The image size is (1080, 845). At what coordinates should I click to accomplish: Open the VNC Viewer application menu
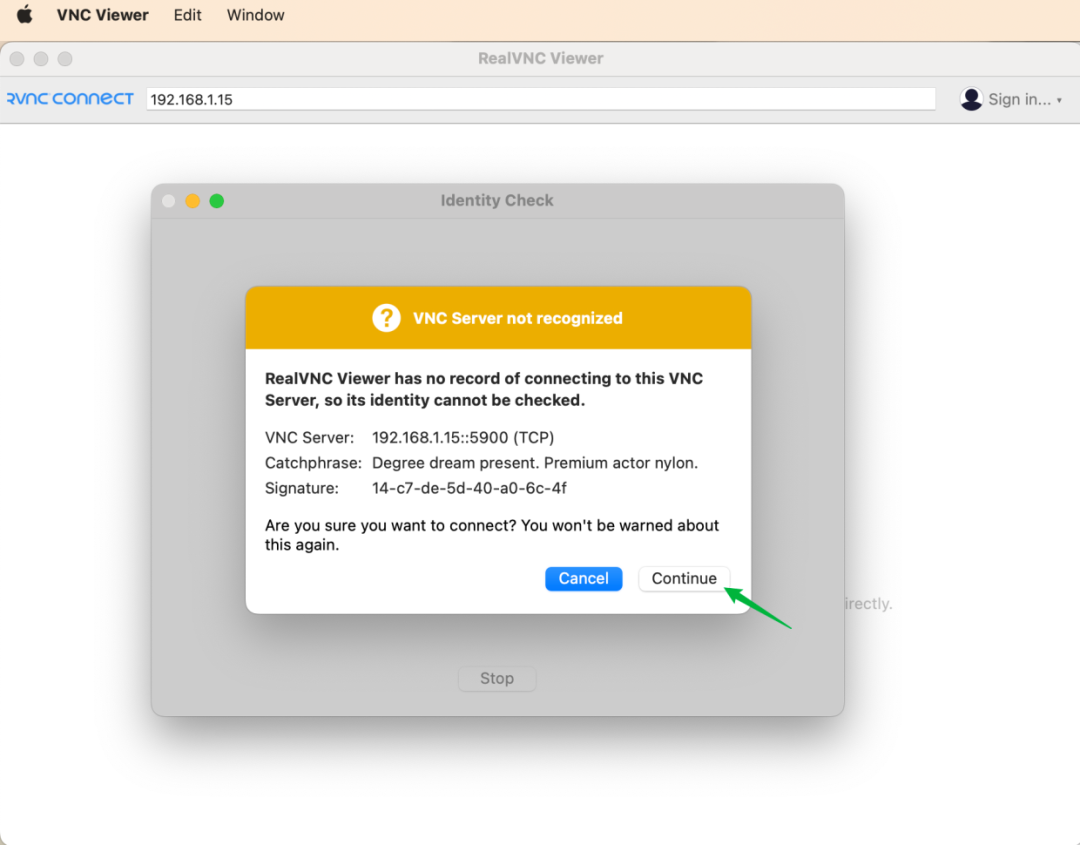[x=103, y=15]
